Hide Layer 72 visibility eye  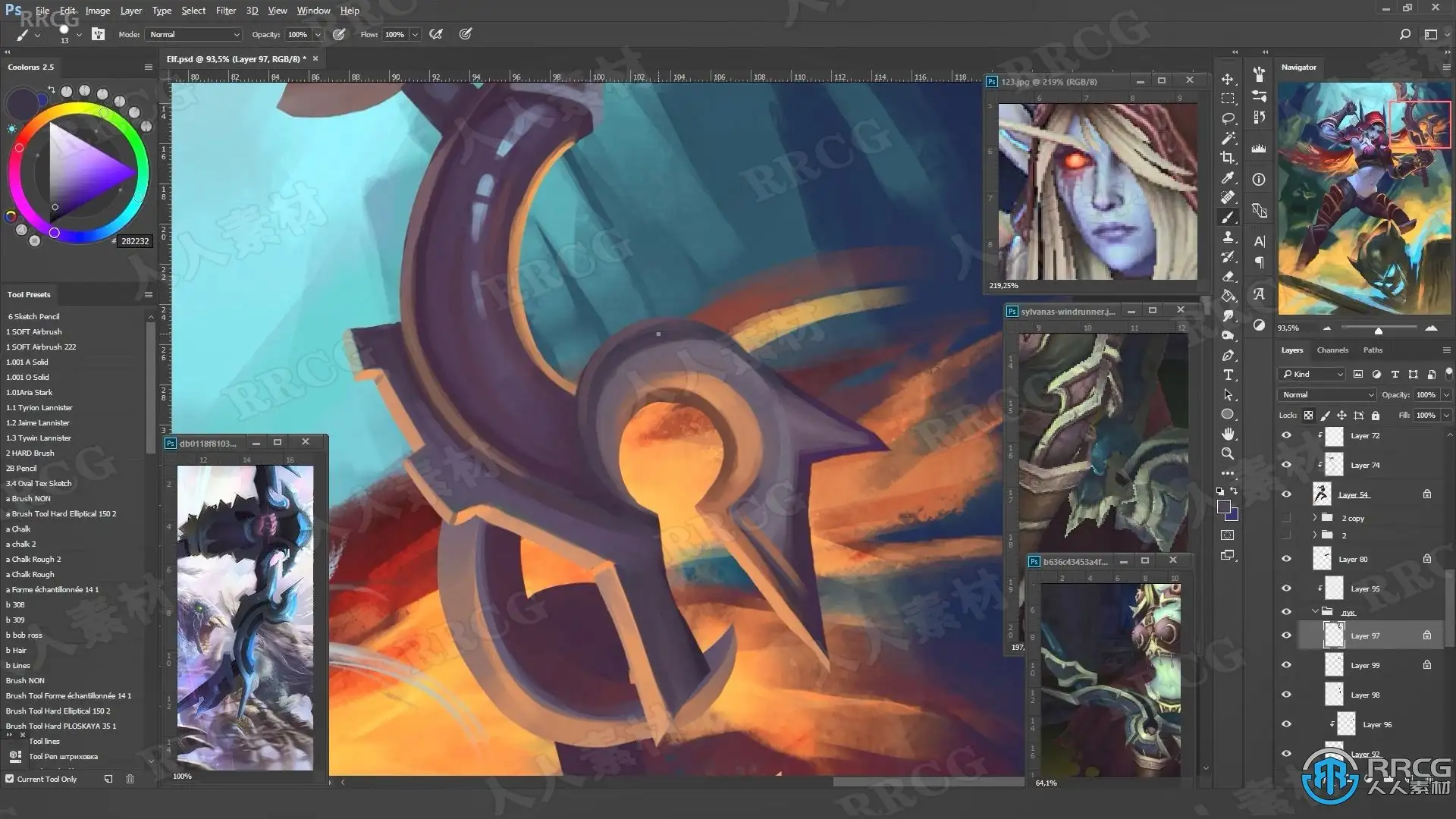click(1286, 436)
